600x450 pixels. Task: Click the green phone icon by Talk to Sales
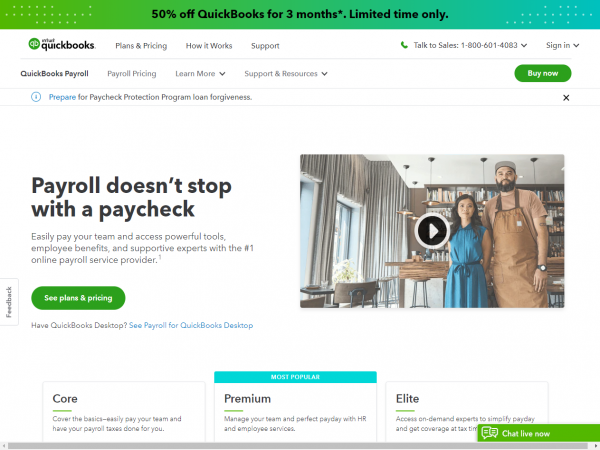click(404, 45)
